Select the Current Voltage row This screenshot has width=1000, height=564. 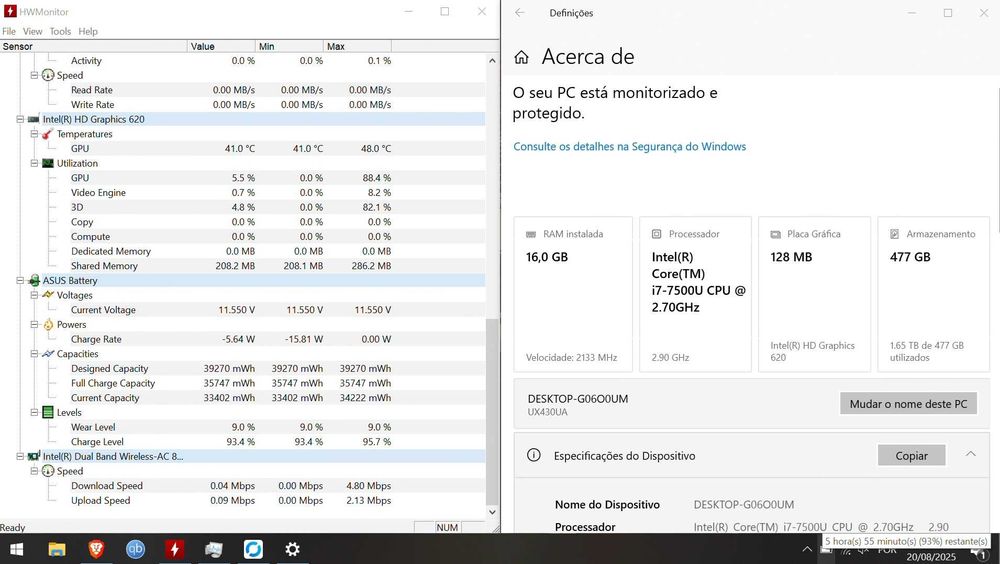(x=242, y=310)
